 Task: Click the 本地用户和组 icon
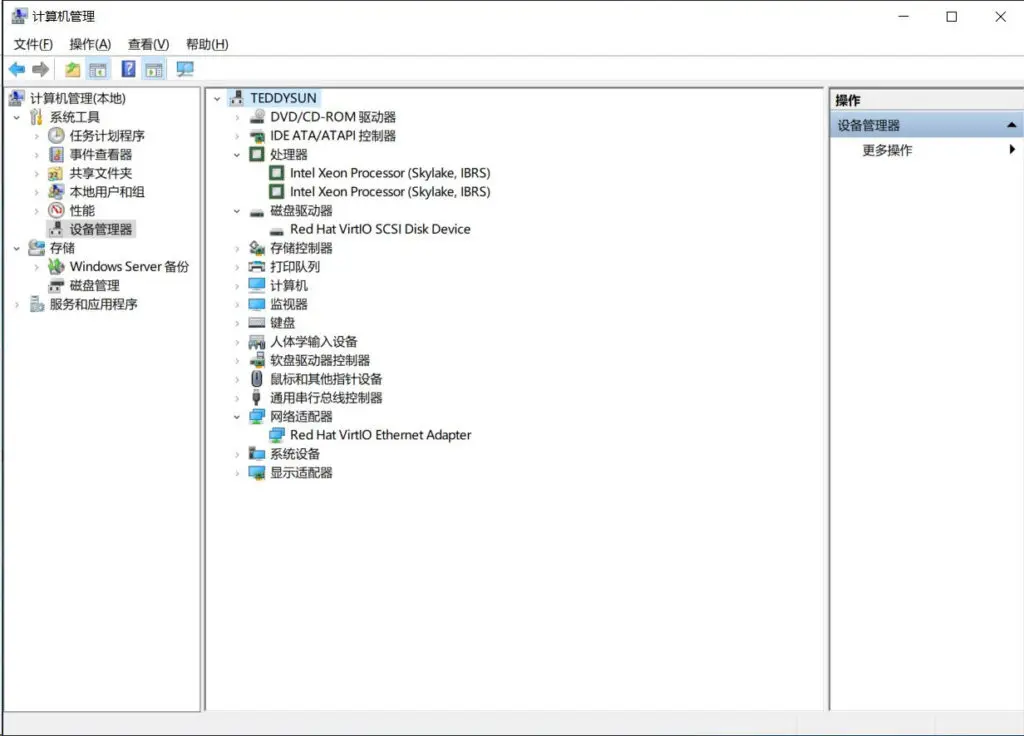56,191
